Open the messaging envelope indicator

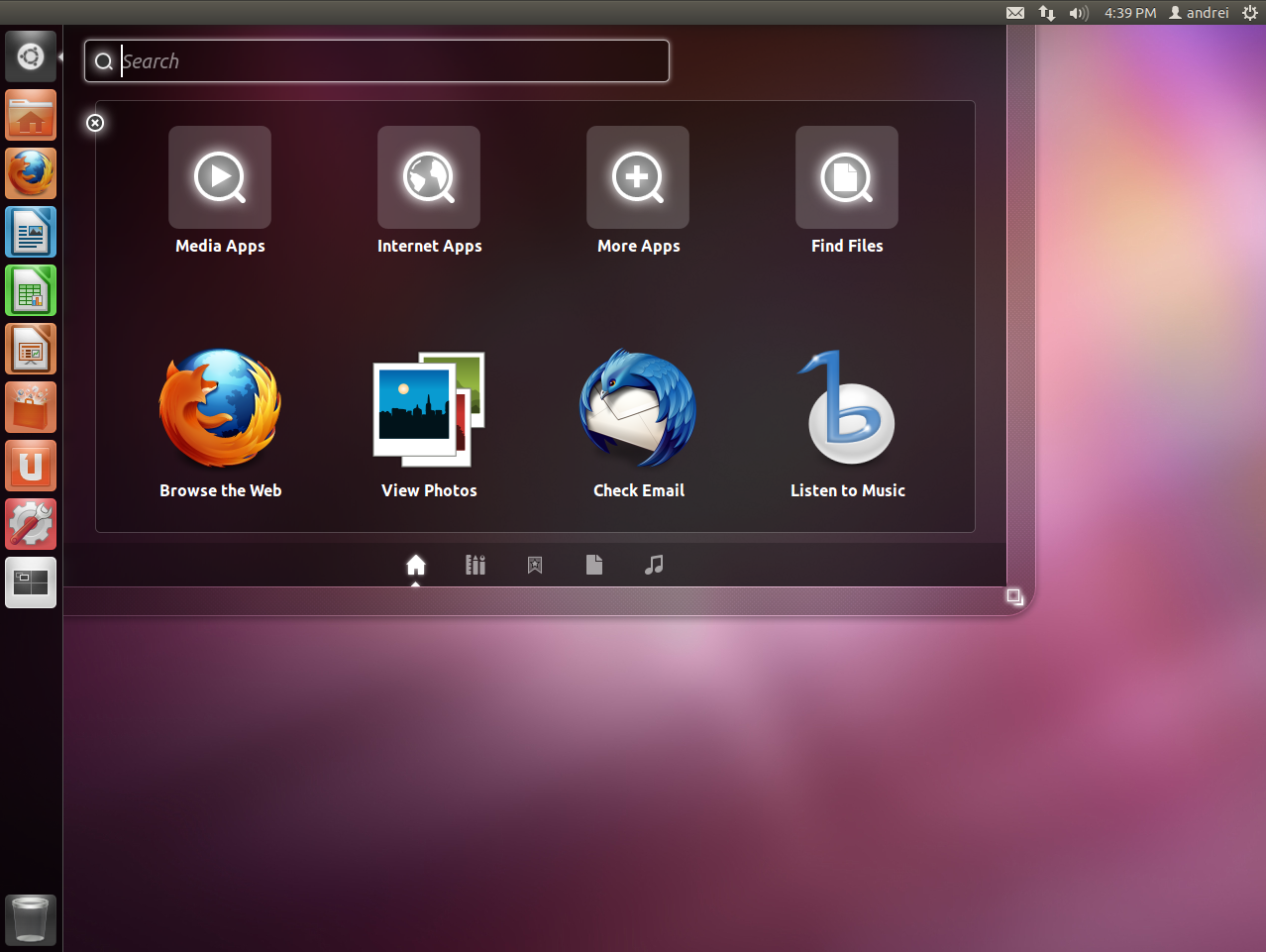1015,13
